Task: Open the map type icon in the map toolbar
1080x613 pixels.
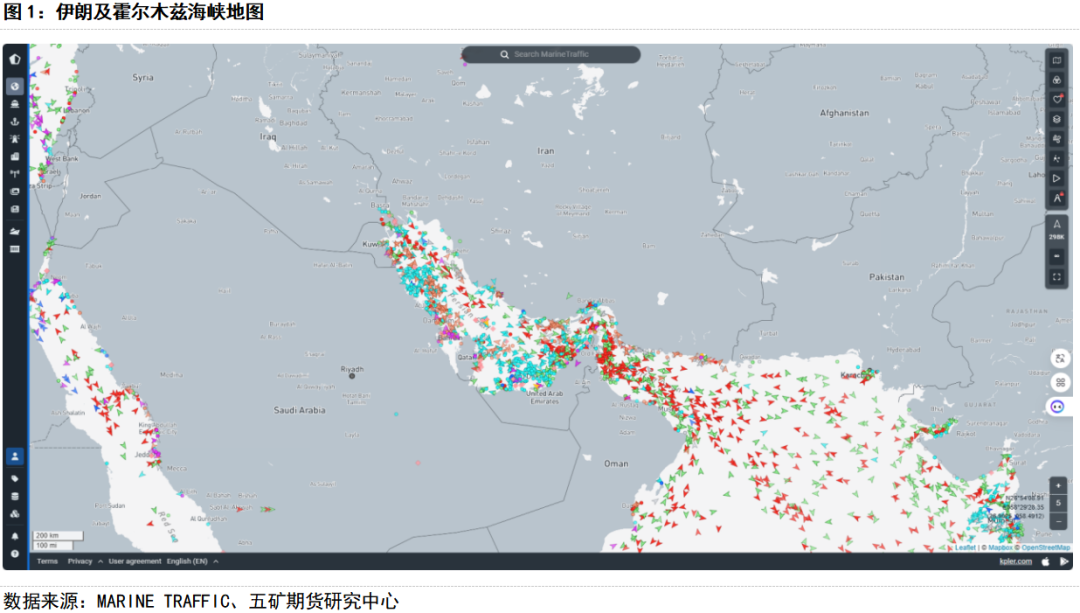Action: 1057,61
